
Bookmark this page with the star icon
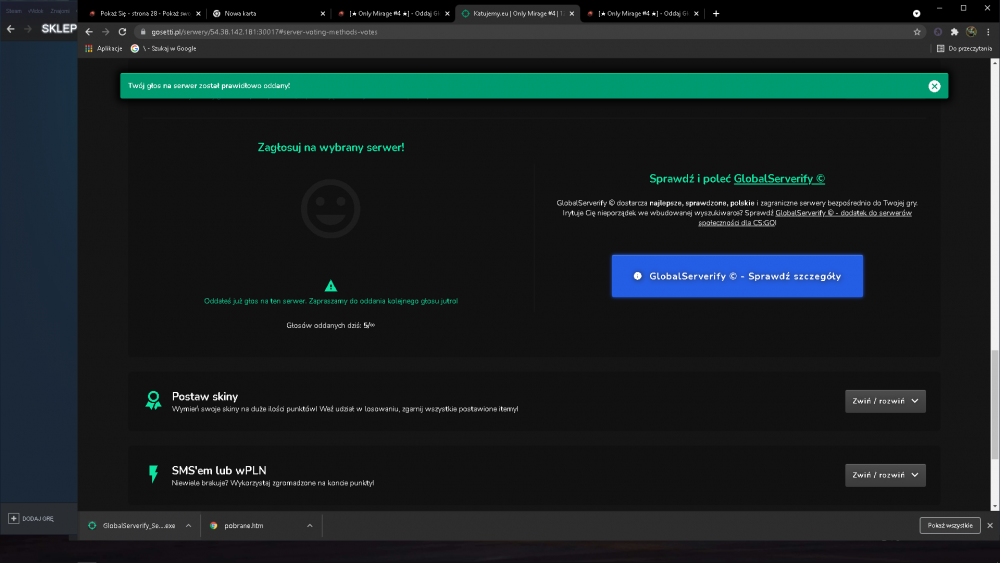pyautogui.click(x=917, y=32)
